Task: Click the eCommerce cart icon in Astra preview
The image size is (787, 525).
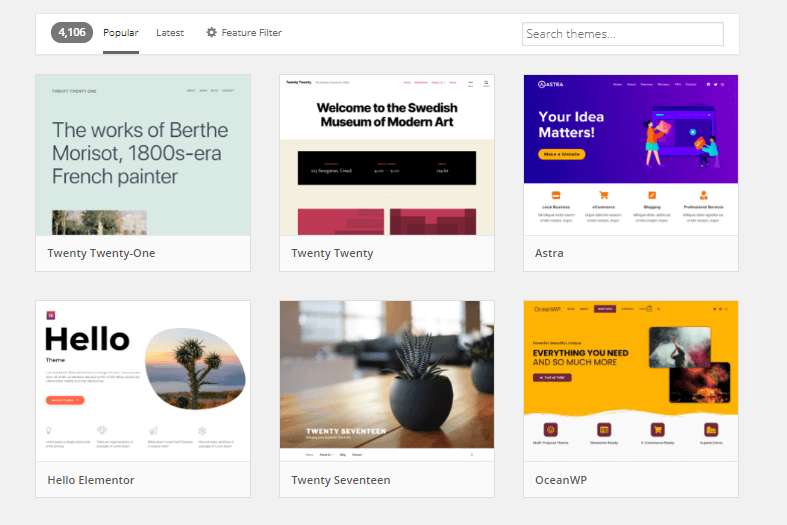Action: pos(603,195)
